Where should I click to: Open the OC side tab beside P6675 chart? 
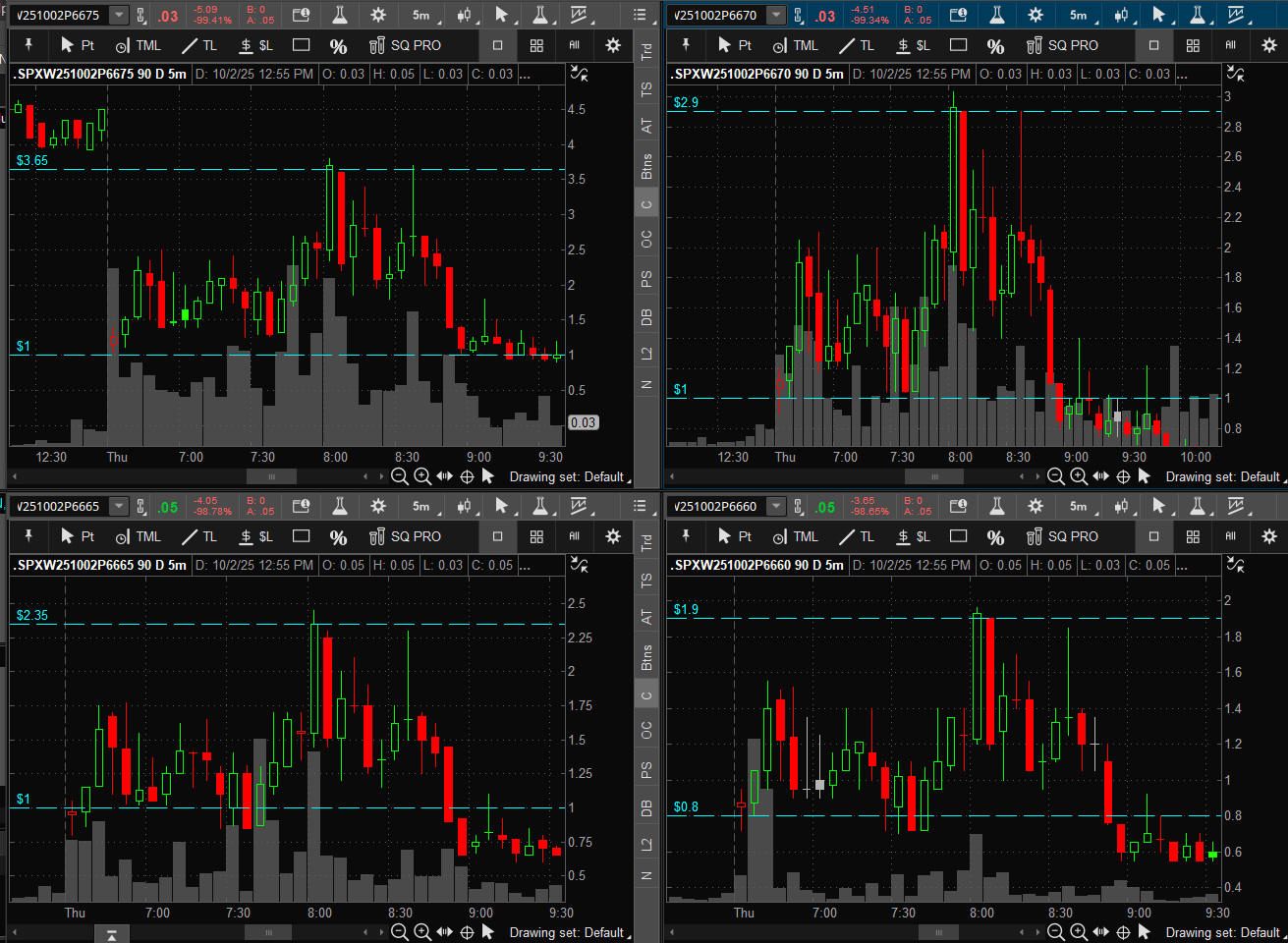tap(646, 239)
